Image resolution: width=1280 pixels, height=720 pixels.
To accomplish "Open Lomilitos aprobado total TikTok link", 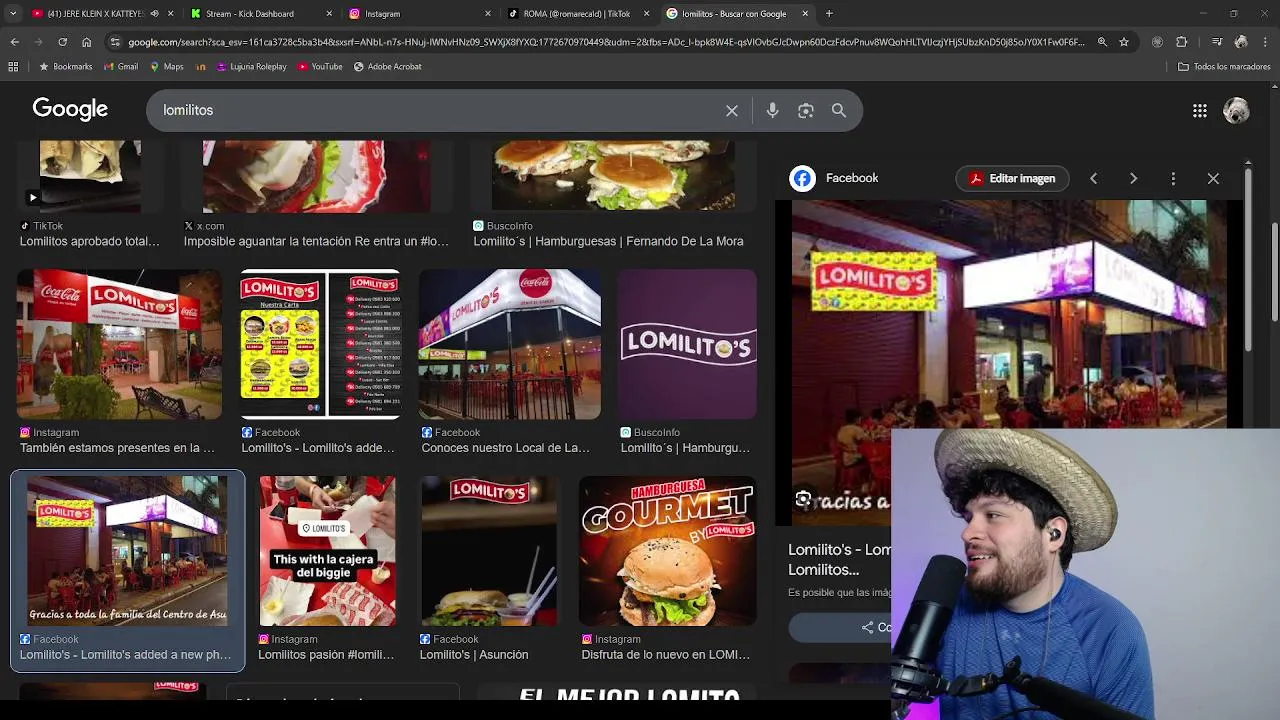I will click(x=90, y=241).
